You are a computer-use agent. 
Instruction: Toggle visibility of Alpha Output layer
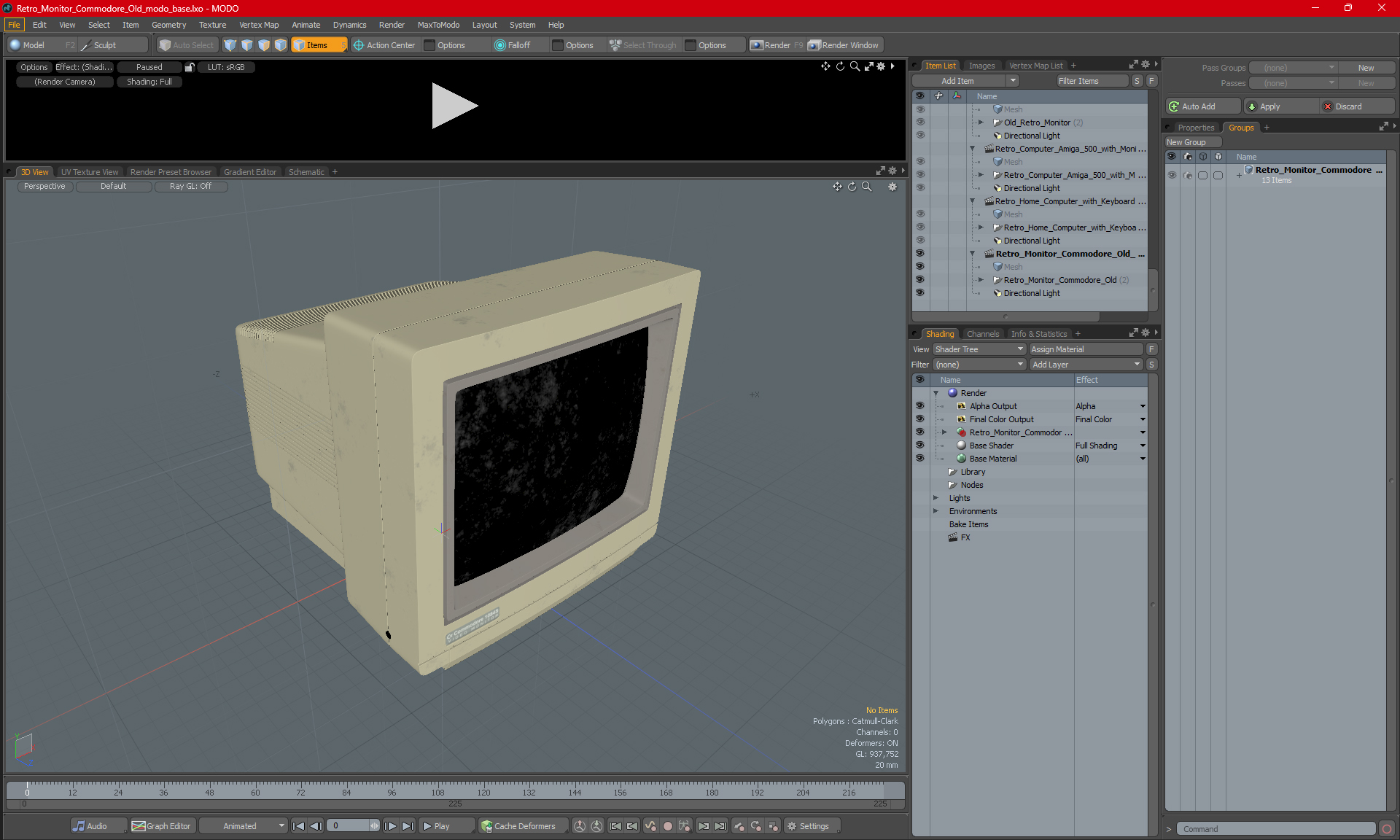(x=919, y=406)
